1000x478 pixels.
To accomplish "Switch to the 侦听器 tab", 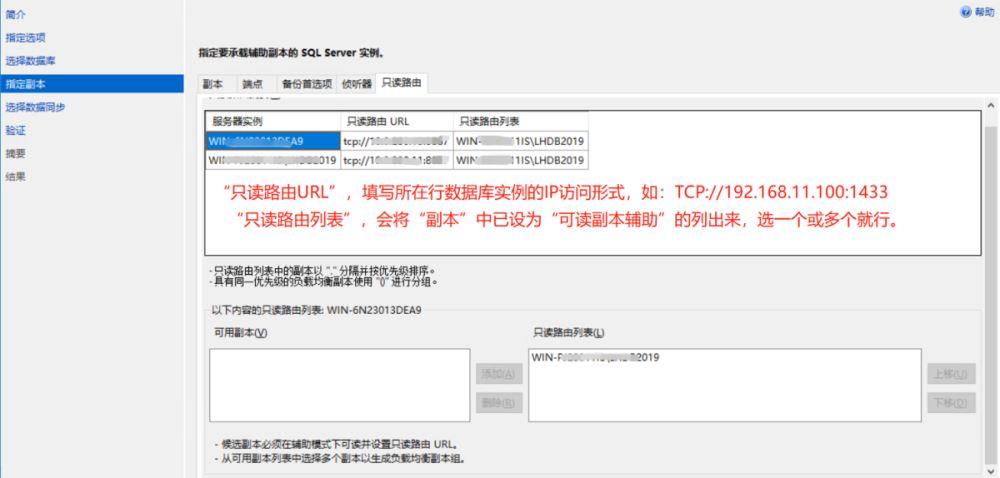I will pos(357,84).
